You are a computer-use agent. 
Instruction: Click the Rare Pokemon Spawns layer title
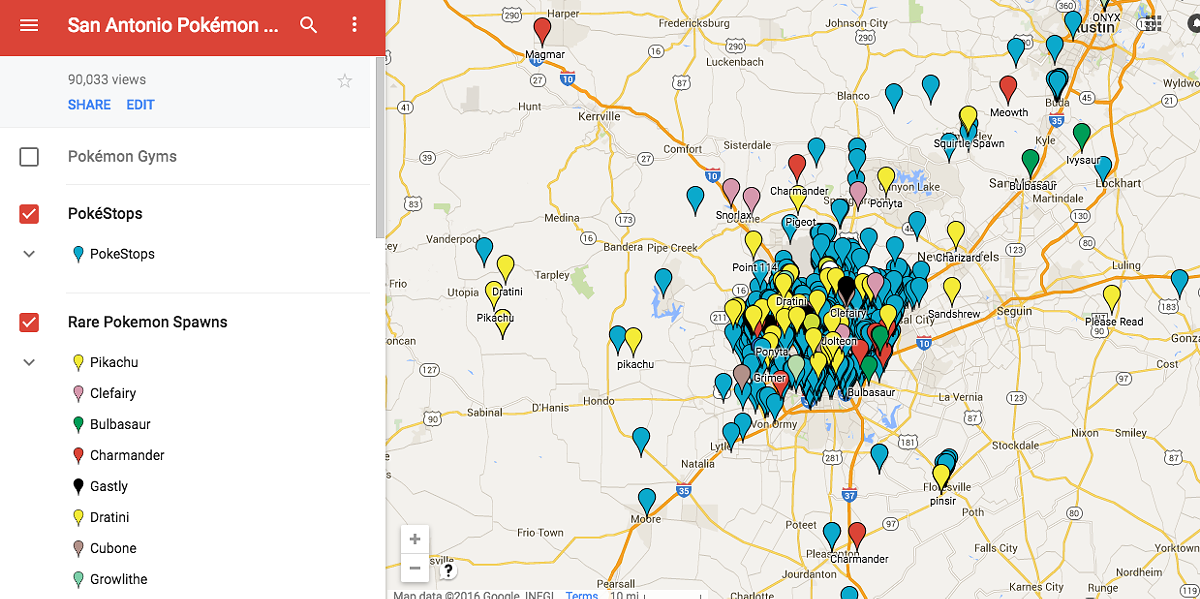pyautogui.click(x=147, y=322)
